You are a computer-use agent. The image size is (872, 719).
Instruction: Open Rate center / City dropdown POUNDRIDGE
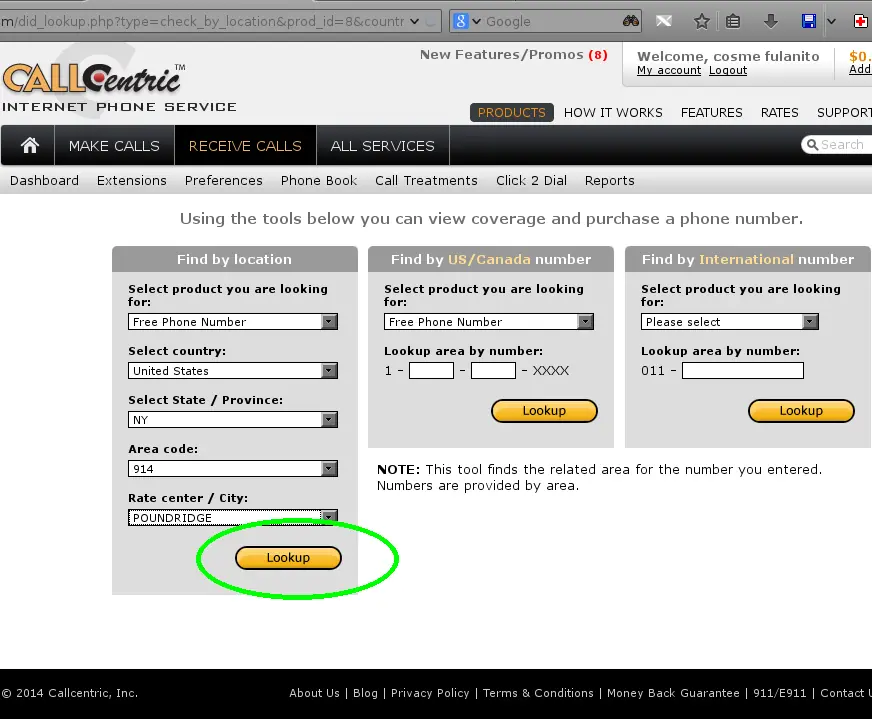233,517
